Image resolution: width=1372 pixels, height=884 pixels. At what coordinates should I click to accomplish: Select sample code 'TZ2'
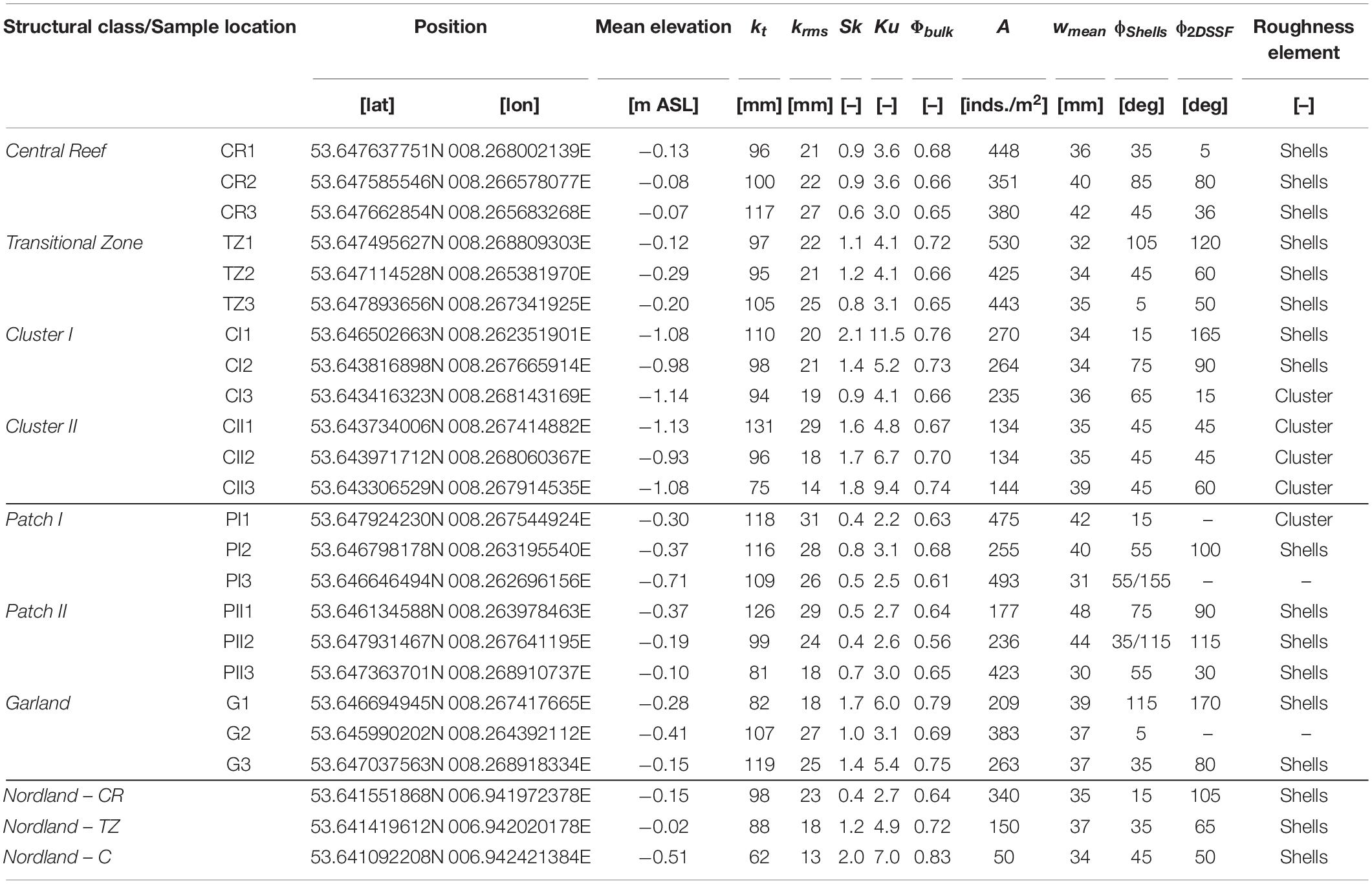pos(238,274)
